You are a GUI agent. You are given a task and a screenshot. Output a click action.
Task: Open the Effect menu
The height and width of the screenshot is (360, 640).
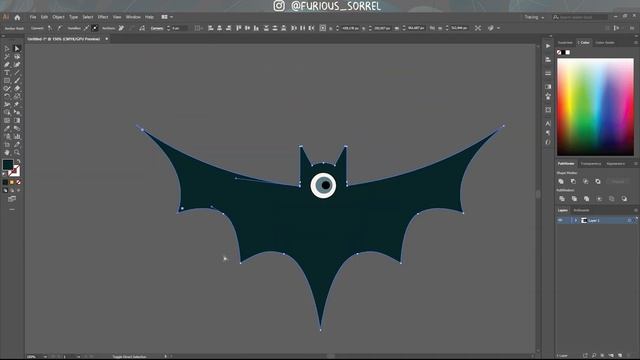103,17
